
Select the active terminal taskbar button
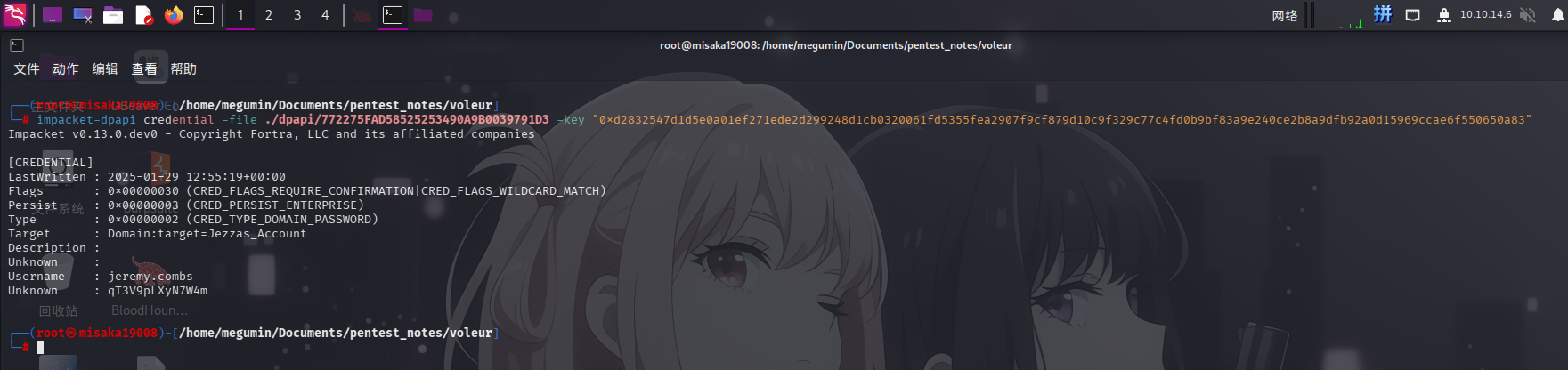pyautogui.click(x=393, y=15)
